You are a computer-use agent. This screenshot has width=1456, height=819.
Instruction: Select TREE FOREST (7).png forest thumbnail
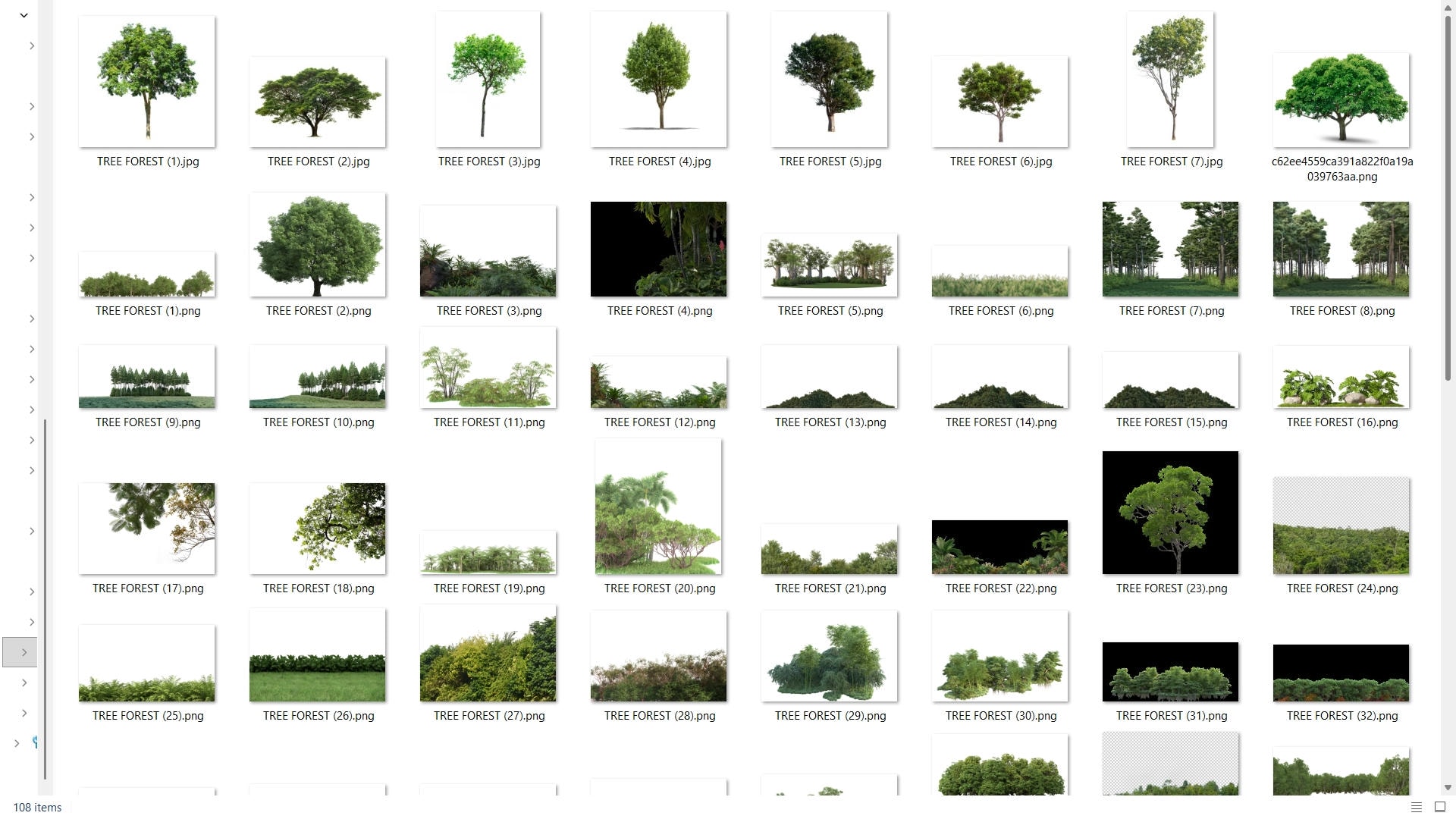(1170, 249)
